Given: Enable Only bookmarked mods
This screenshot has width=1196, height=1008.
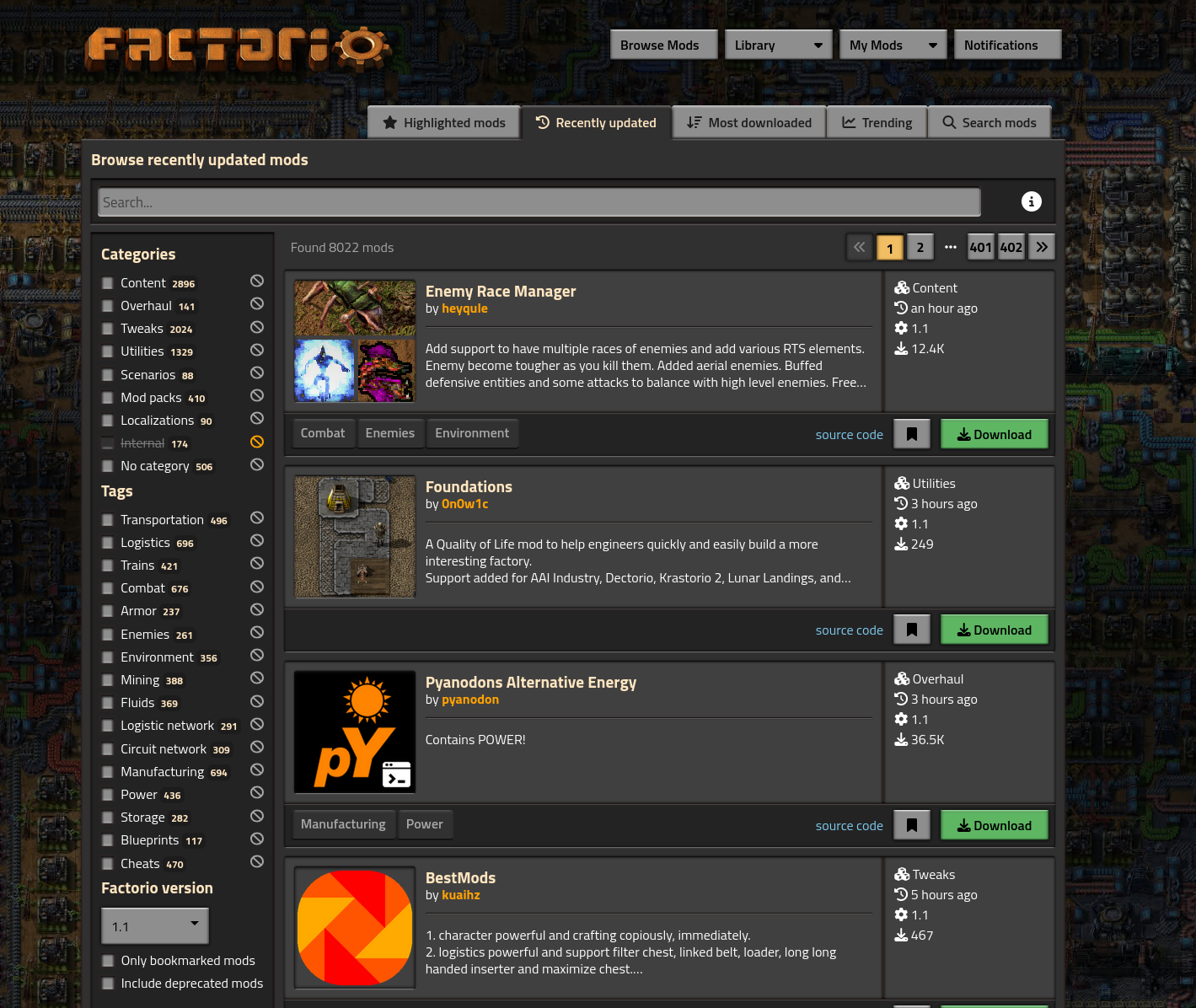Looking at the screenshot, I should (x=108, y=961).
